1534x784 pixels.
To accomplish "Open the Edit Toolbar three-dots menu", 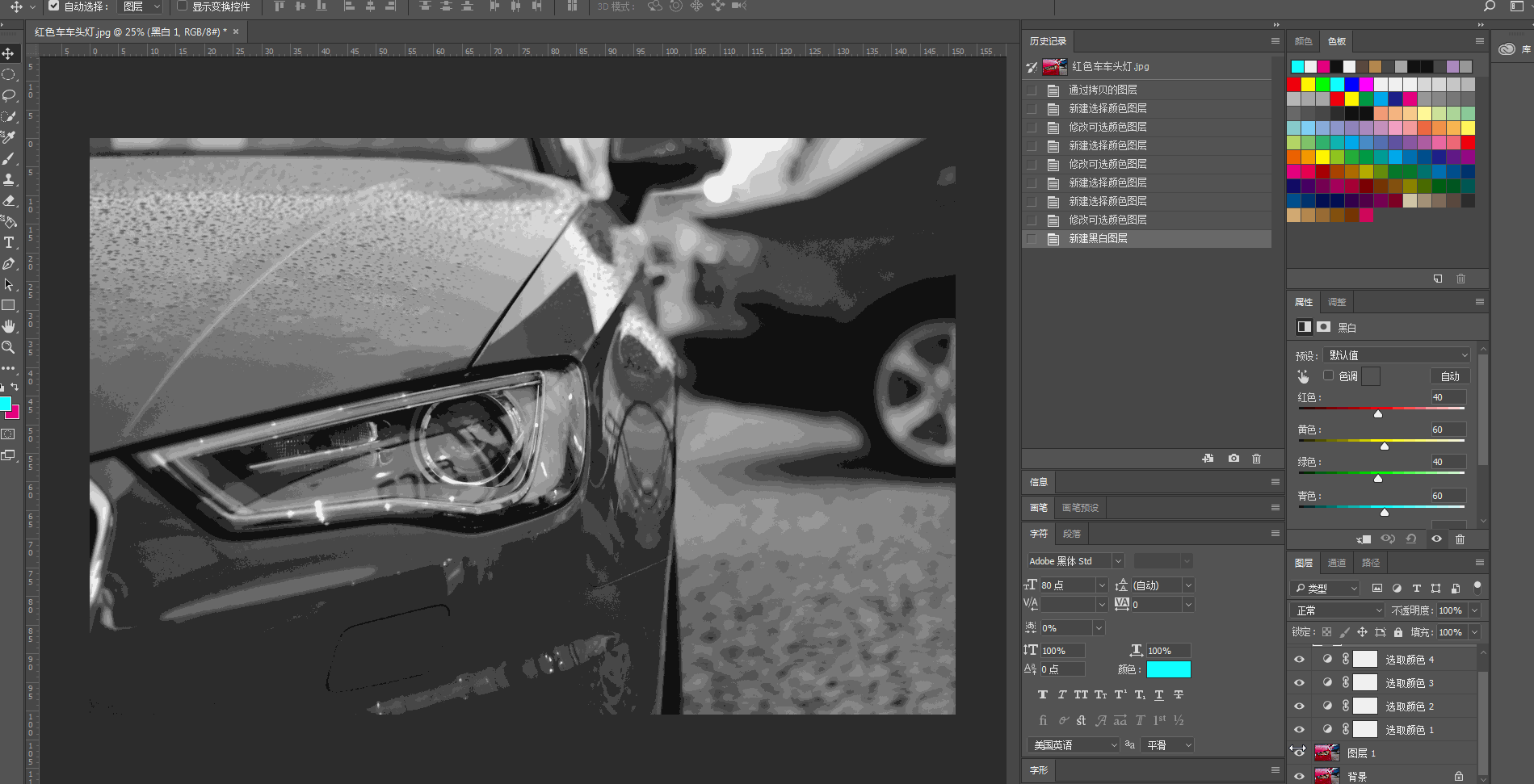I will [9, 368].
